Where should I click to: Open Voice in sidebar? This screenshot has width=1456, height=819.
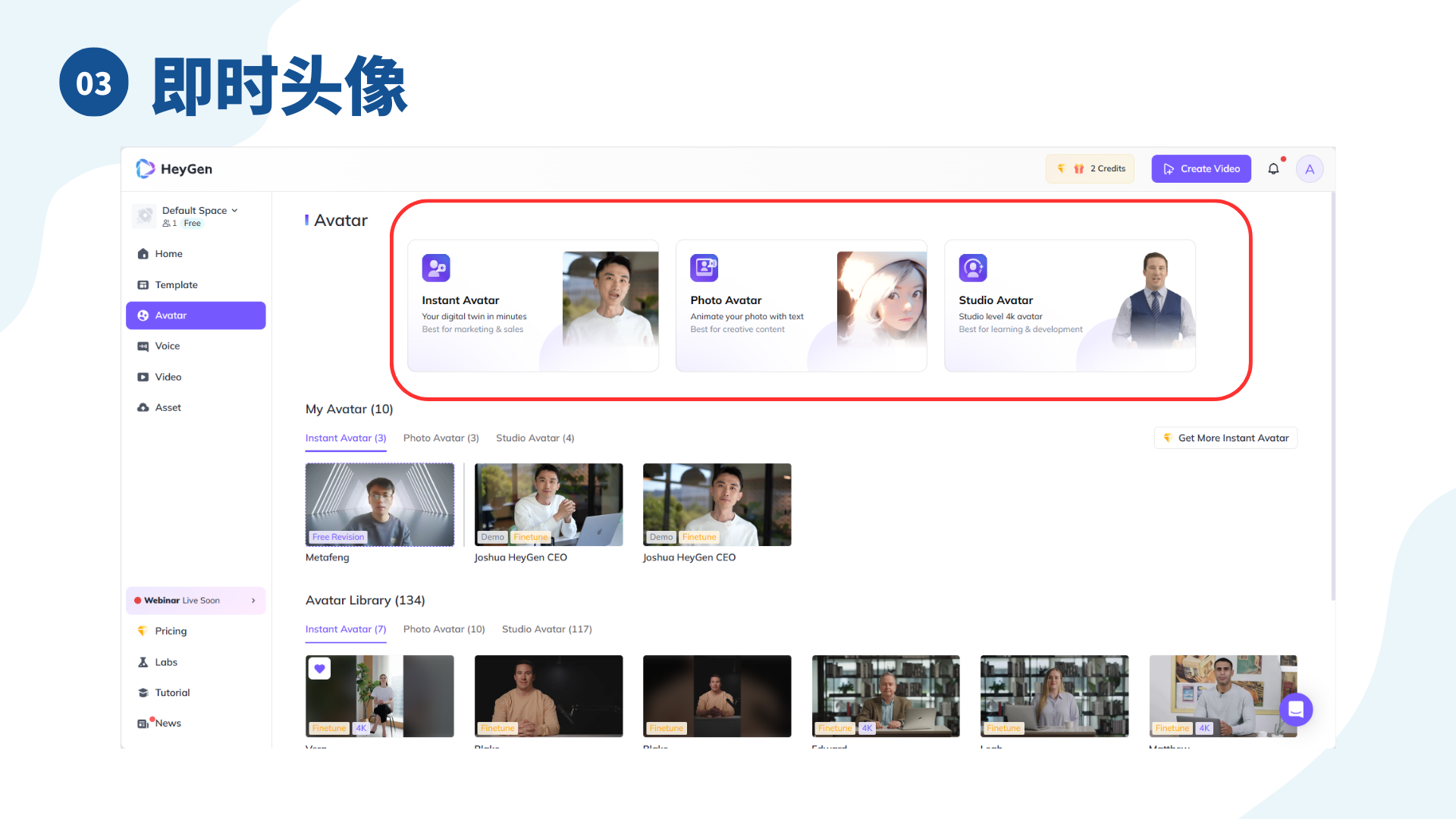(196, 346)
